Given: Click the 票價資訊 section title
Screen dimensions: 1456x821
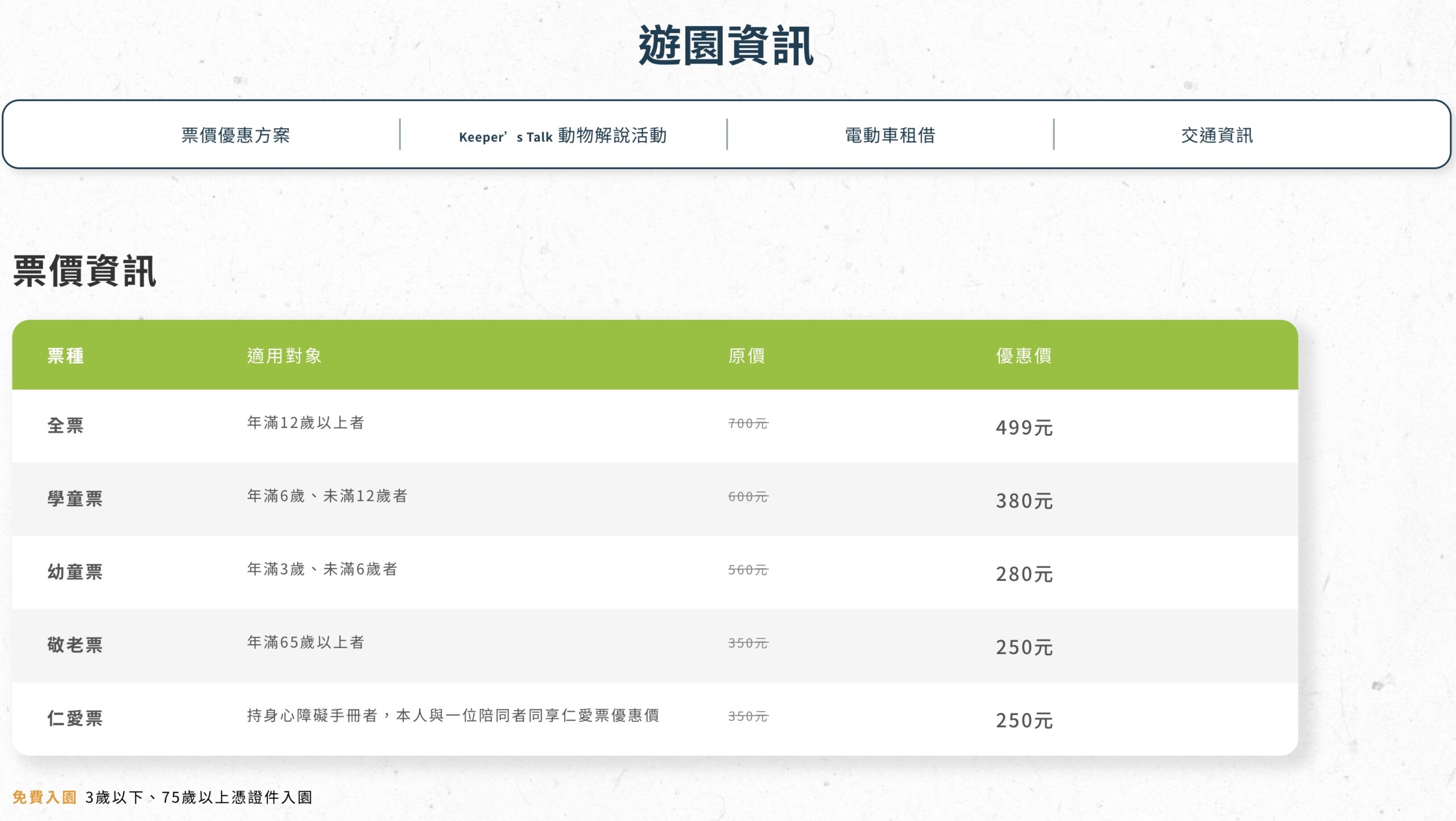Looking at the screenshot, I should pyautogui.click(x=85, y=271).
